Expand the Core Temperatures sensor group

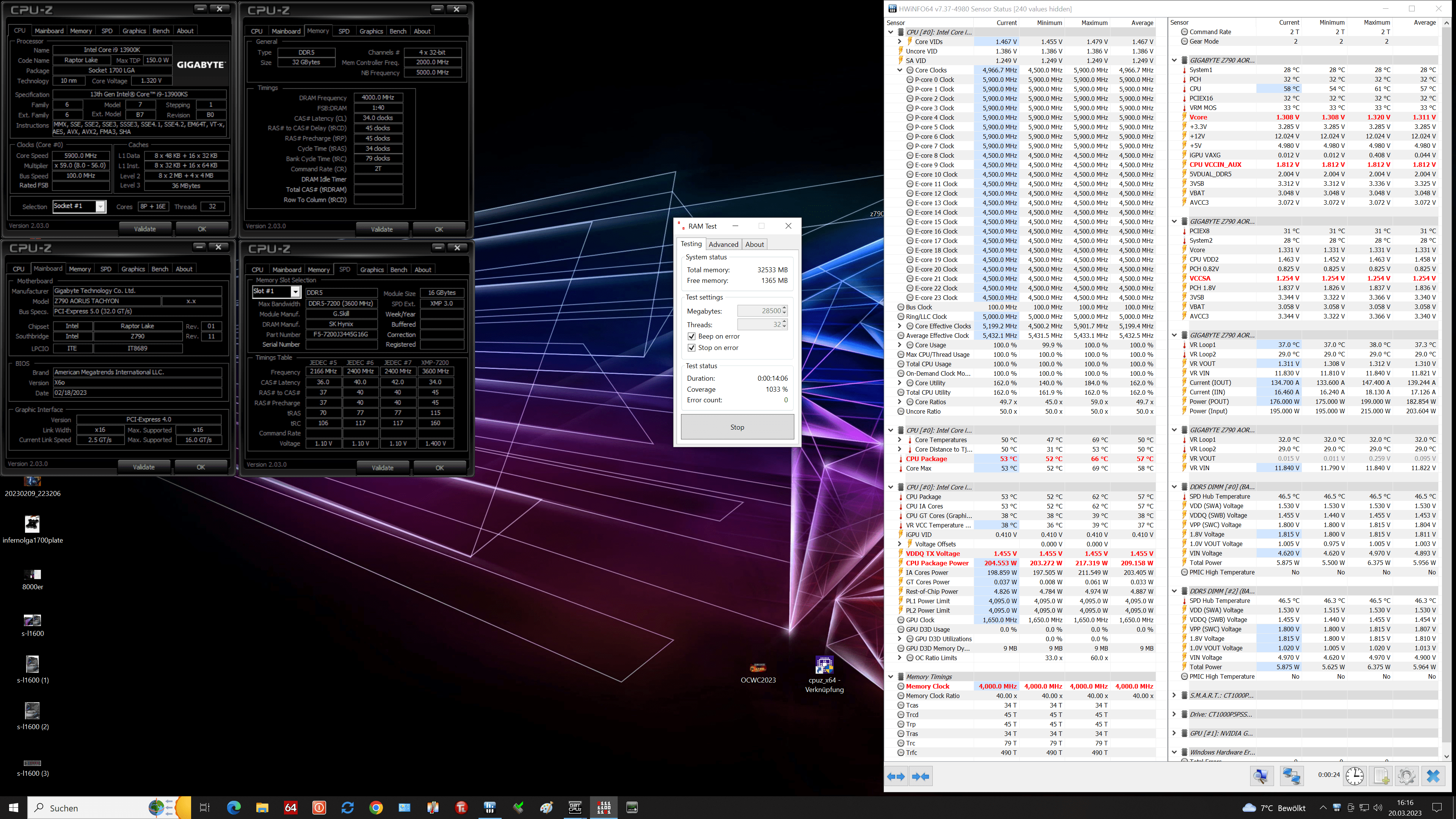click(x=900, y=440)
